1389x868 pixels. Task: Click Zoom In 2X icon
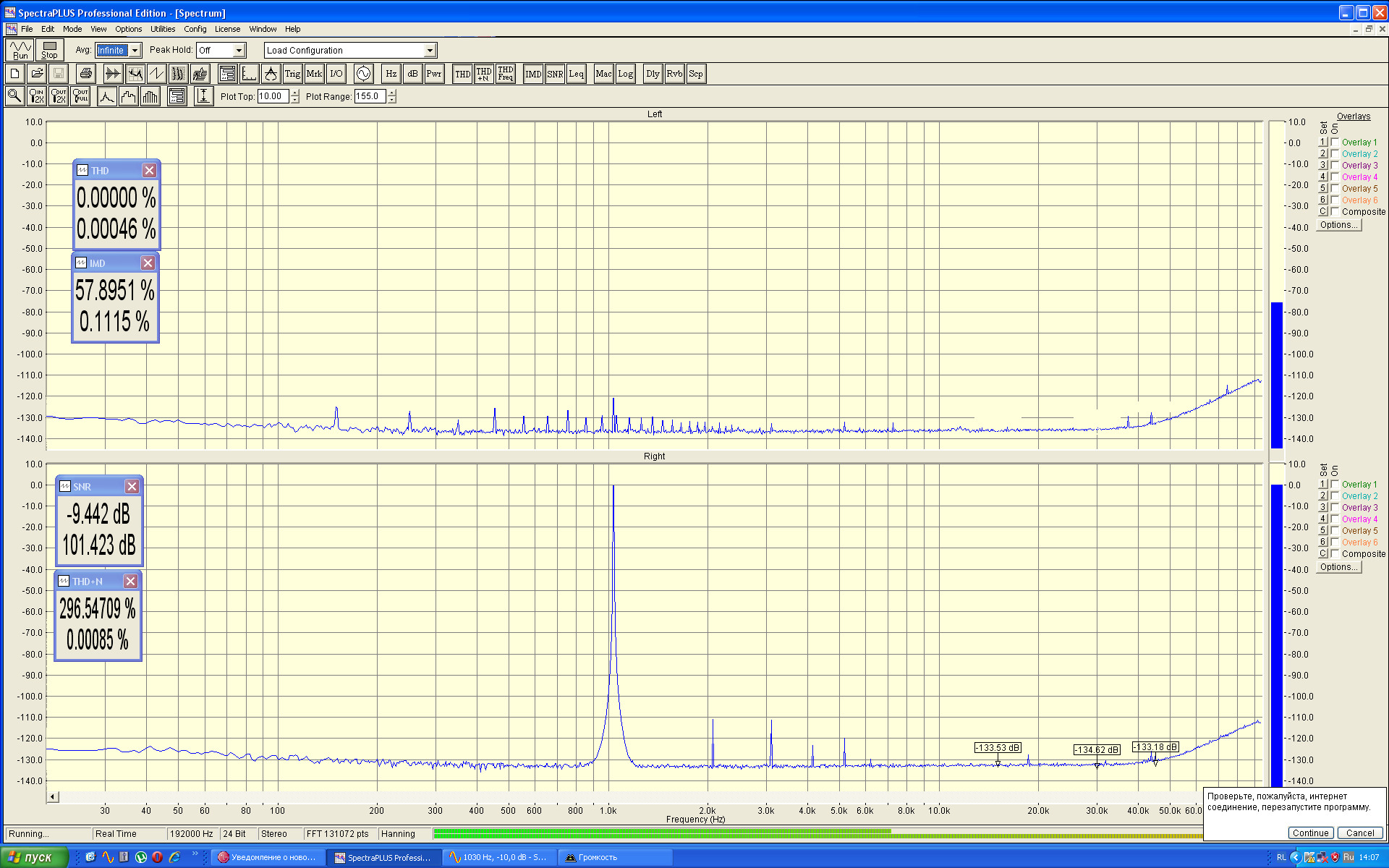tap(37, 96)
